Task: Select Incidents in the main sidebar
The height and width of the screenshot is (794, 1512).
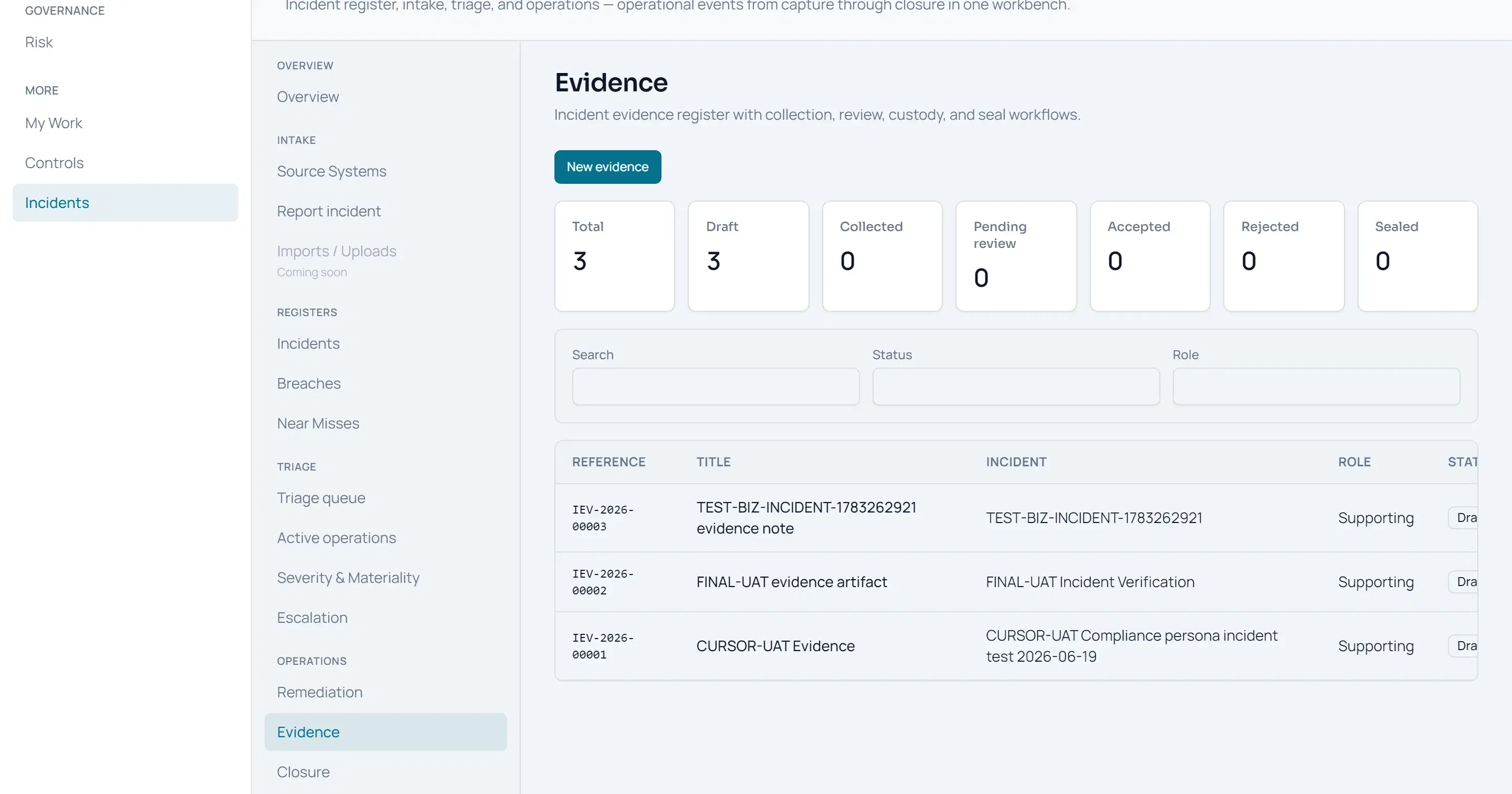Action: 125,203
